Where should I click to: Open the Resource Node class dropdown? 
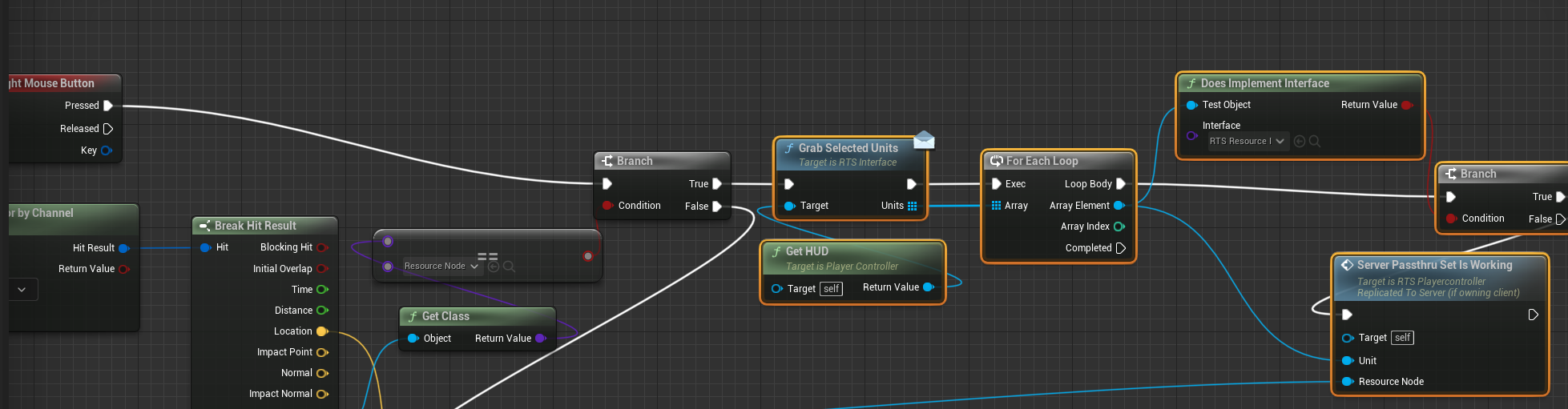pyautogui.click(x=441, y=267)
